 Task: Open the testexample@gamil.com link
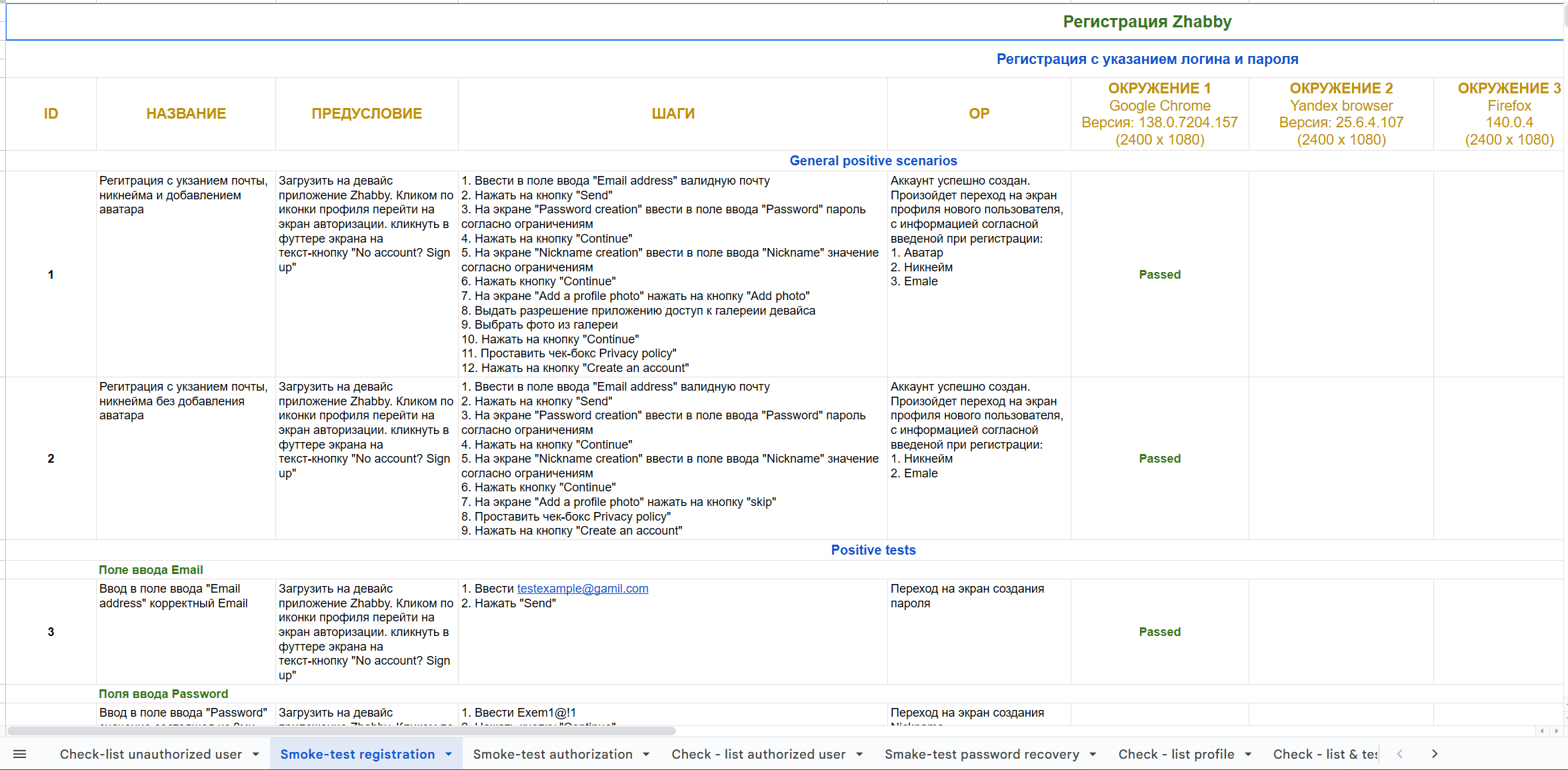(582, 589)
